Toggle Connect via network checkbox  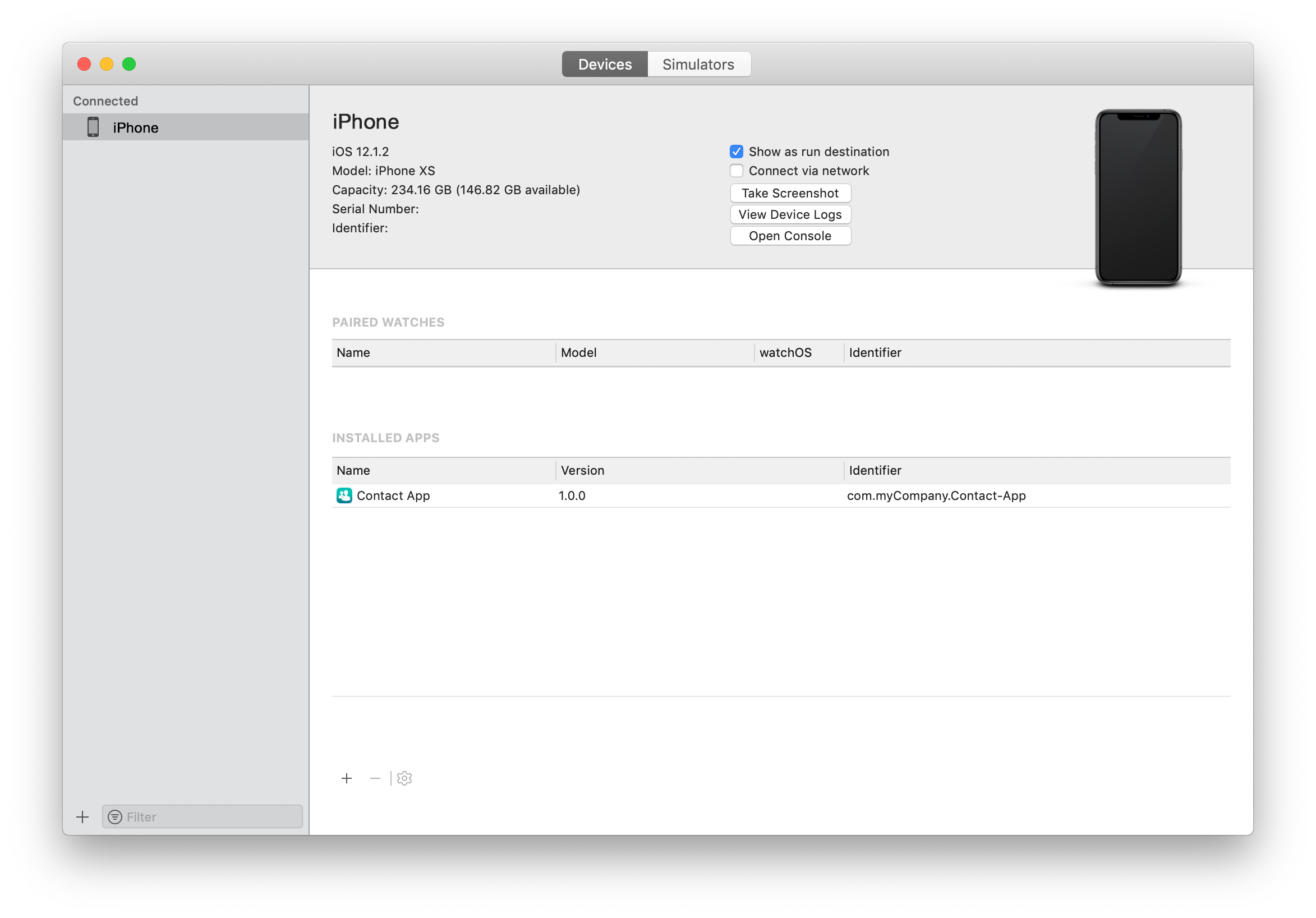[735, 170]
